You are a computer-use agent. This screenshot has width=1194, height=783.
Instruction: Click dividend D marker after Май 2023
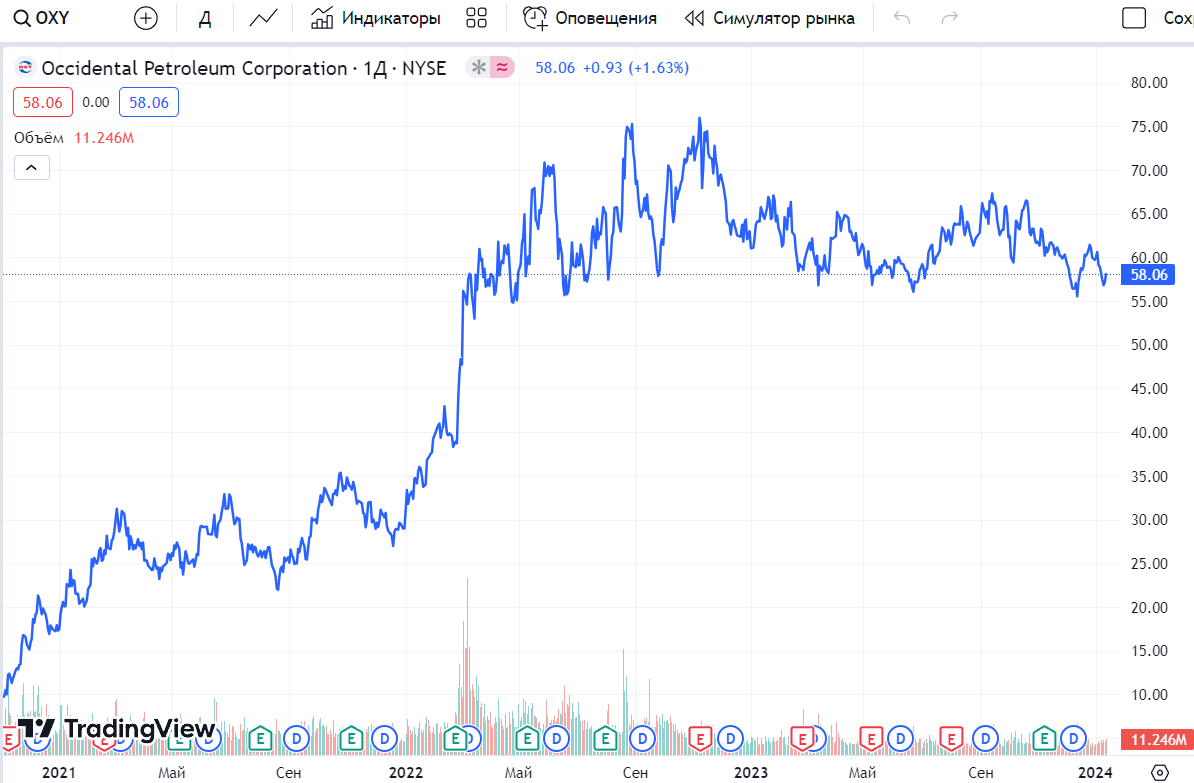tap(901, 738)
